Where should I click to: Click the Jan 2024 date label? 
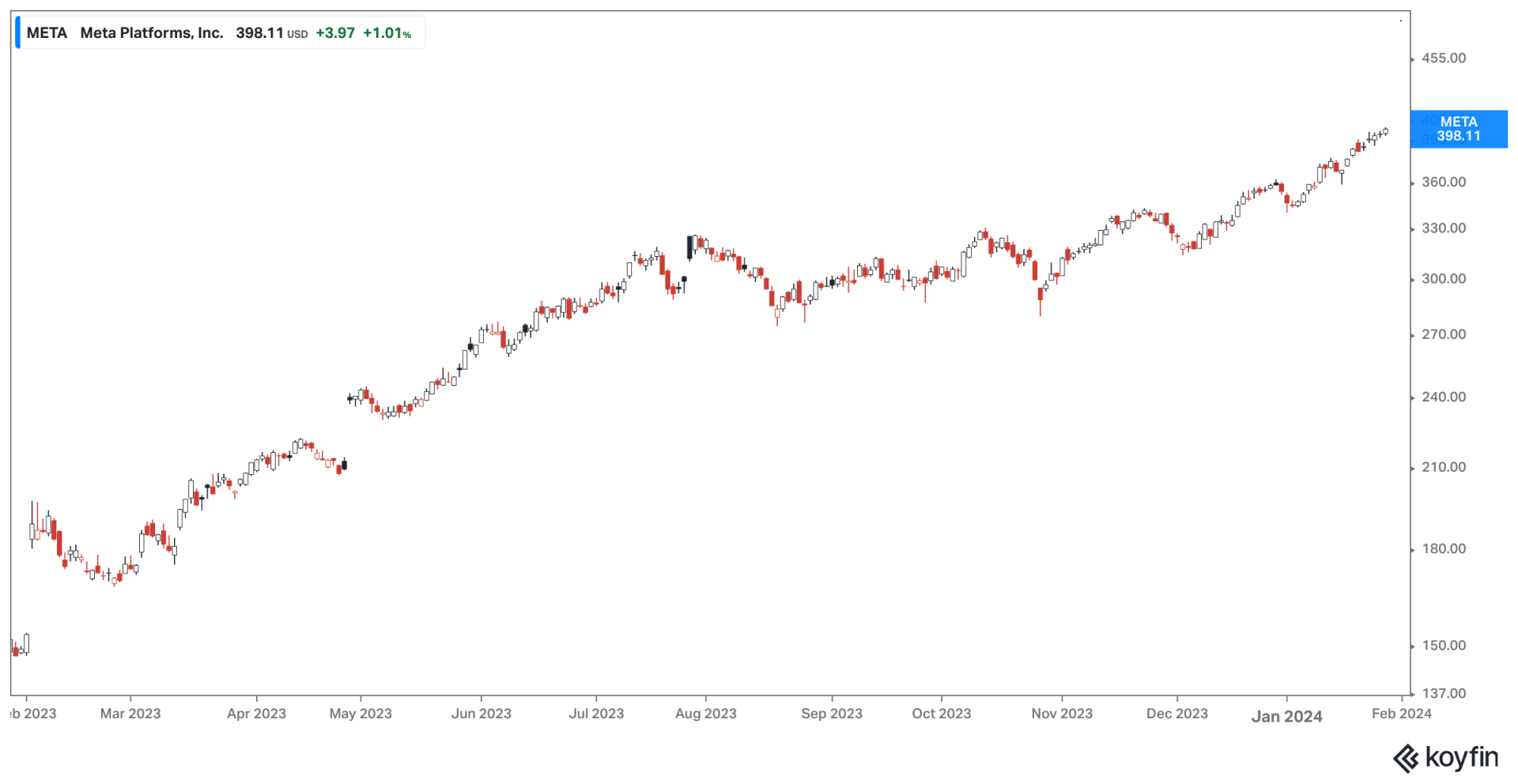pos(1286,716)
